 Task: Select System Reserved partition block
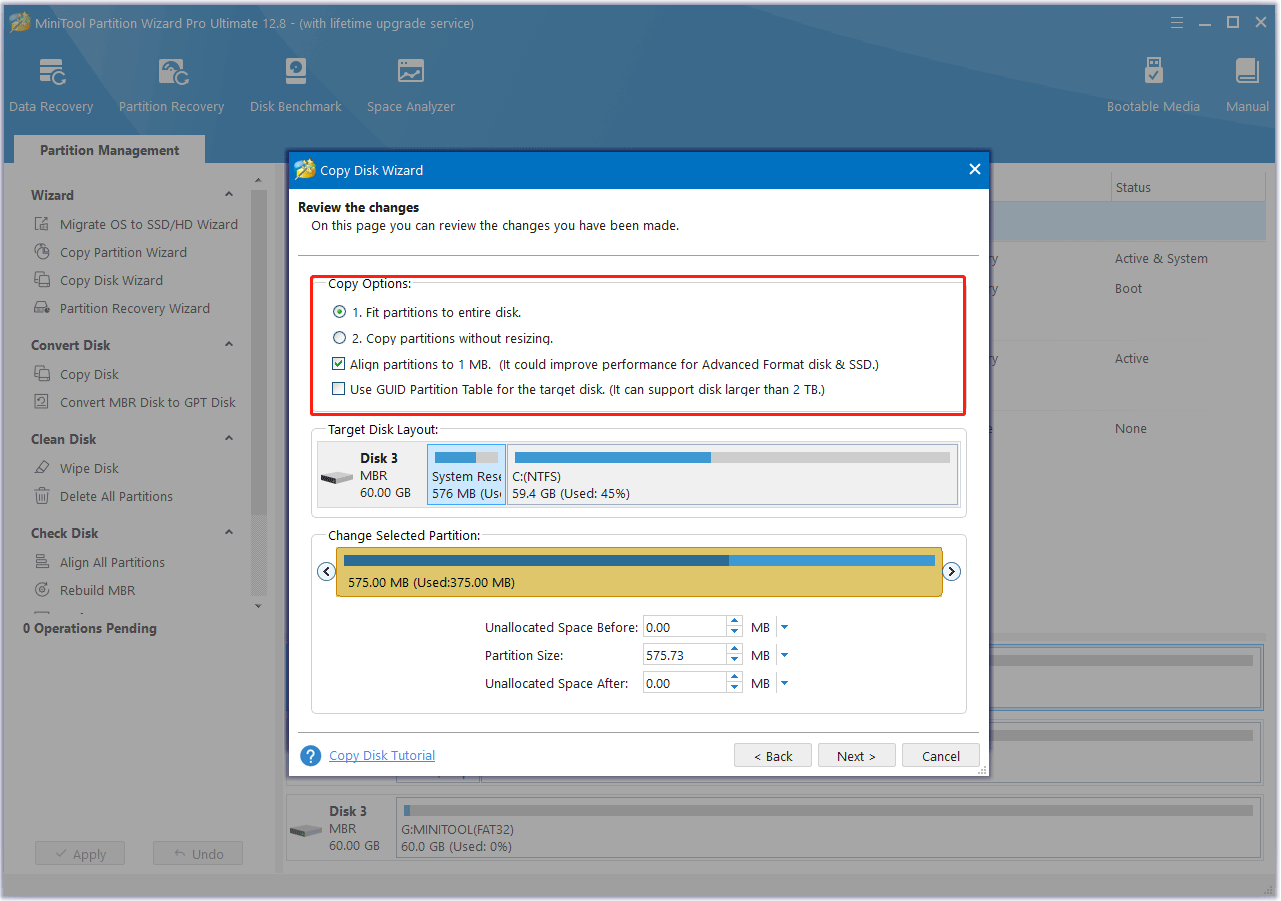[x=467, y=474]
